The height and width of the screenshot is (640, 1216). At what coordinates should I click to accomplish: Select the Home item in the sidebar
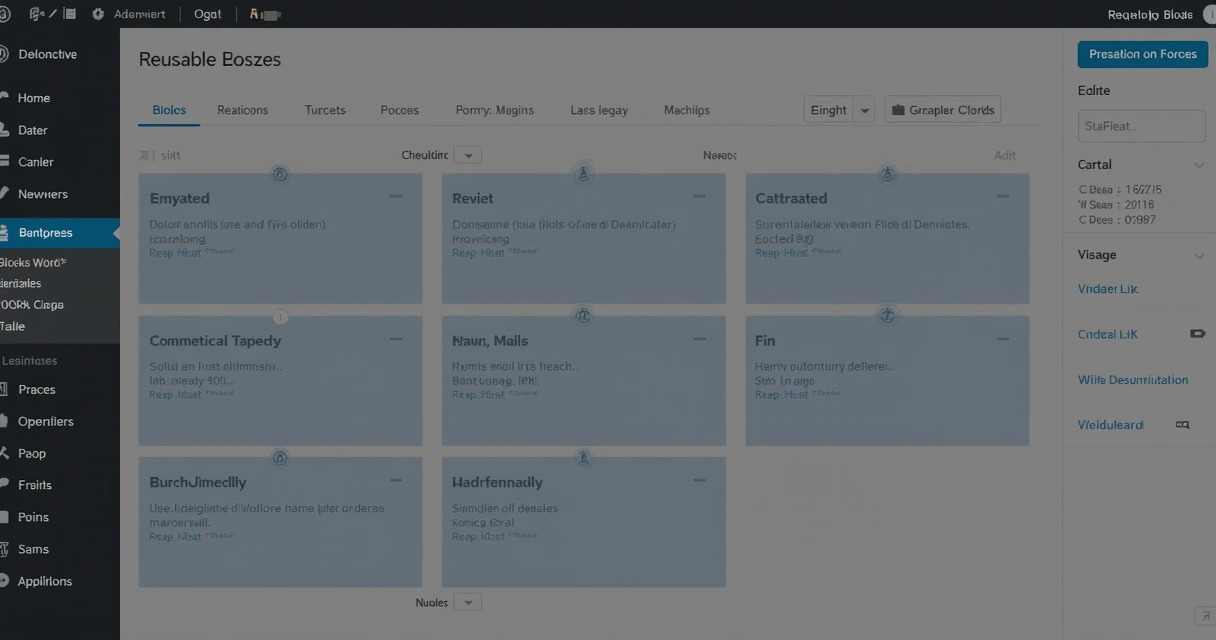pos(37,97)
